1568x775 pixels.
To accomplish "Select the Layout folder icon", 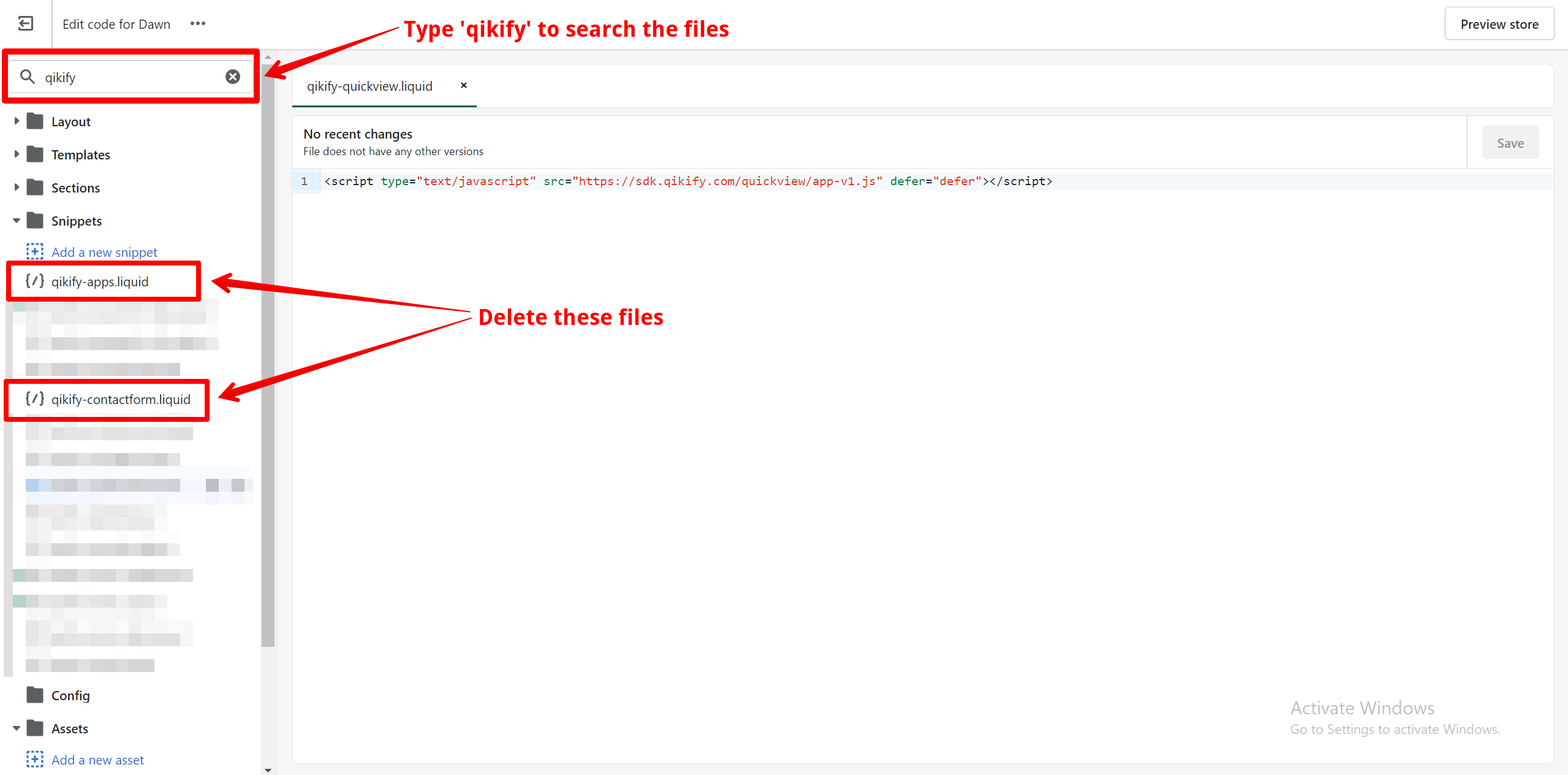I will [36, 121].
